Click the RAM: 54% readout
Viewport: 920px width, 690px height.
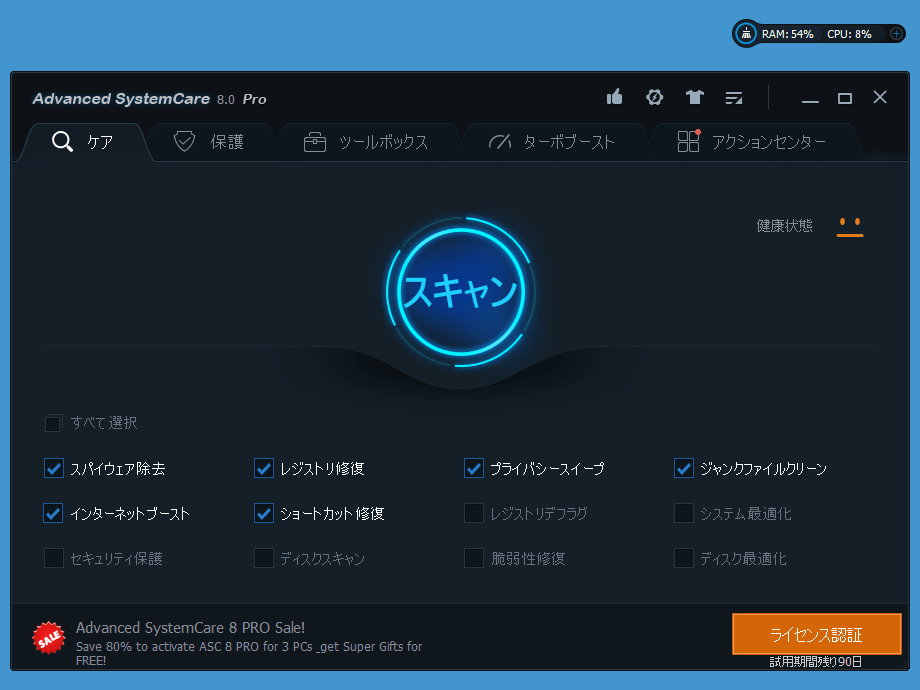787,34
